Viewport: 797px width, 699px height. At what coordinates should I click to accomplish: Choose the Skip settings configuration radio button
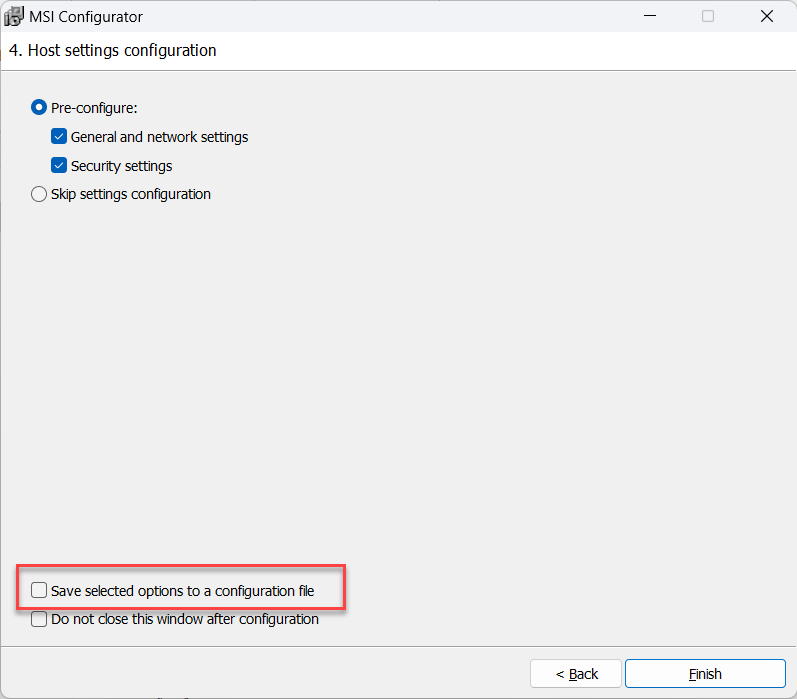coord(39,194)
